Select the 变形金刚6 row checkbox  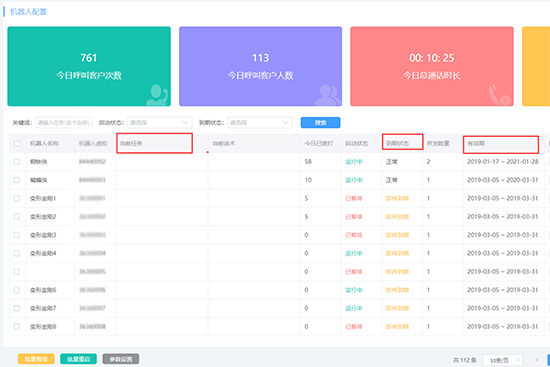pyautogui.click(x=16, y=290)
